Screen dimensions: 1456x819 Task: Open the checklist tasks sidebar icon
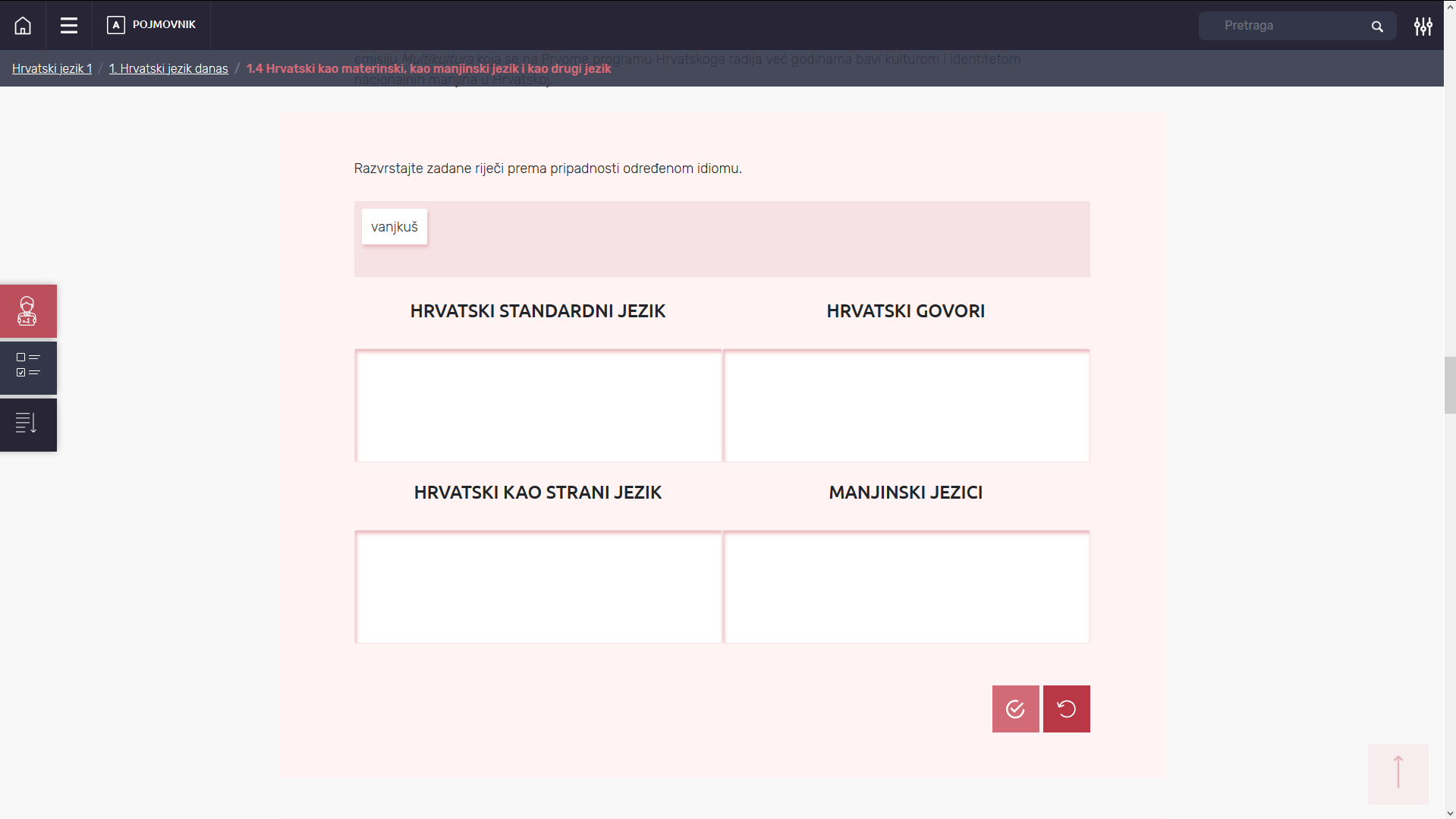point(28,368)
